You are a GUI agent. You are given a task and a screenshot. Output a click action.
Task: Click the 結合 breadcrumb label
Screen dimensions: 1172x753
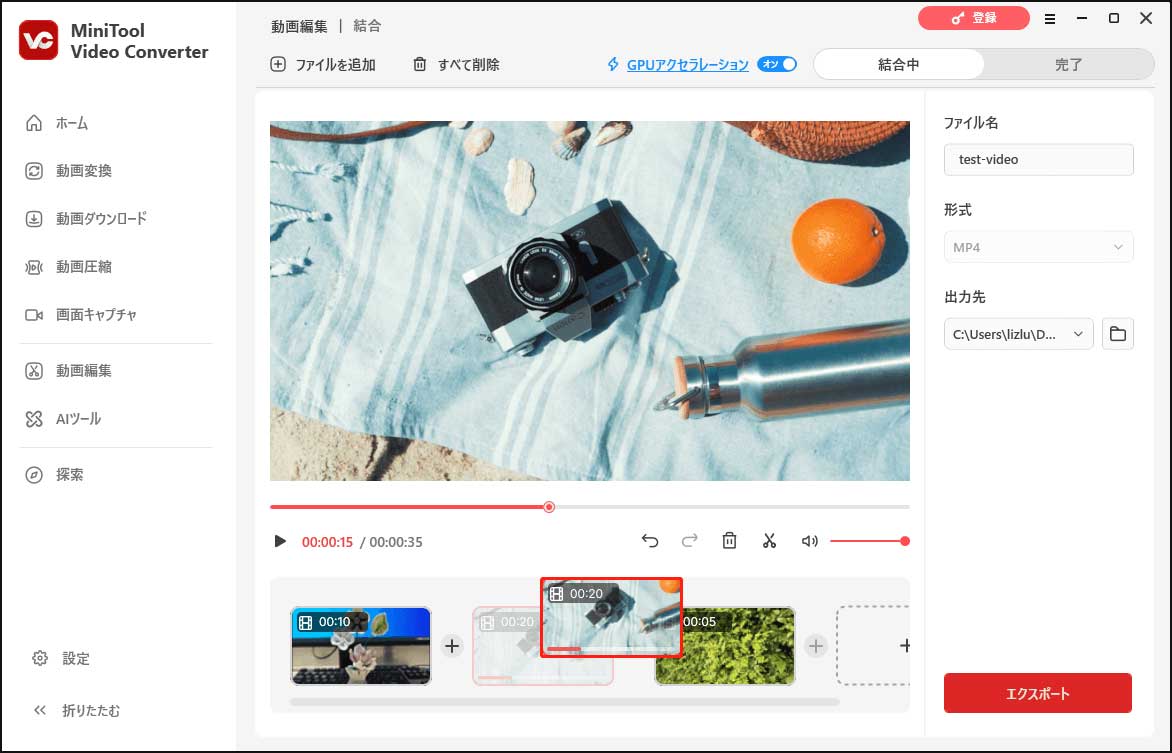(x=367, y=26)
